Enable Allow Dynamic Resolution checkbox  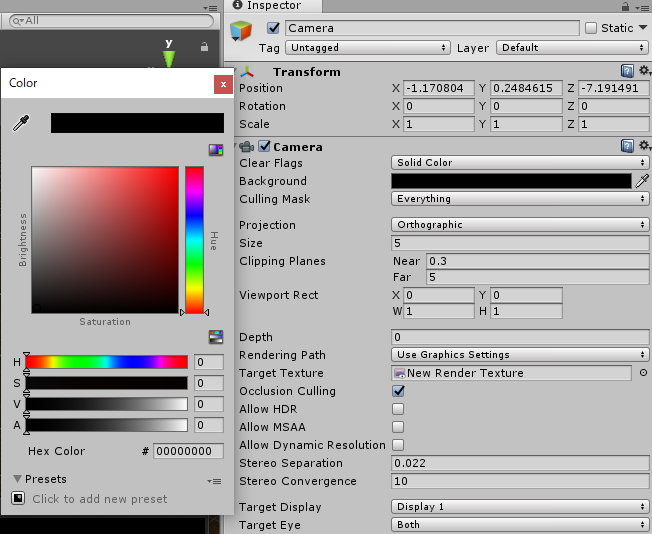click(x=398, y=445)
